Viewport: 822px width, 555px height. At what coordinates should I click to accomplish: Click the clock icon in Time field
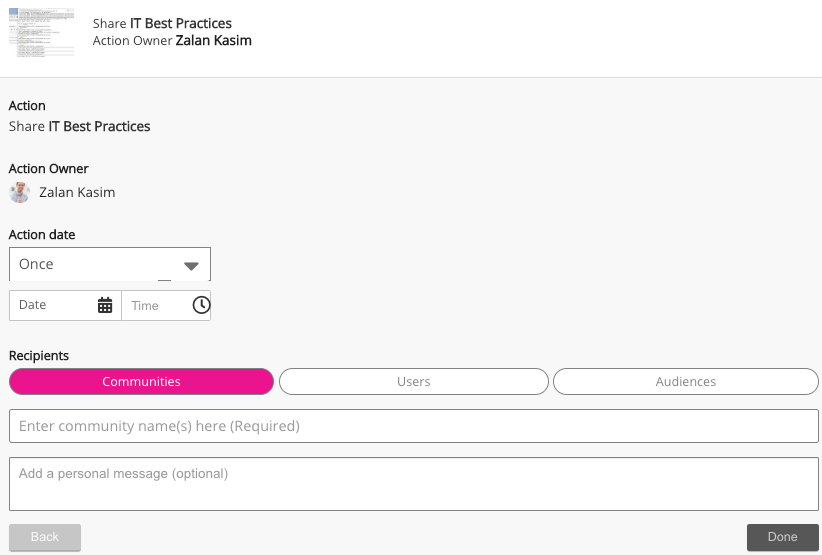[201, 305]
